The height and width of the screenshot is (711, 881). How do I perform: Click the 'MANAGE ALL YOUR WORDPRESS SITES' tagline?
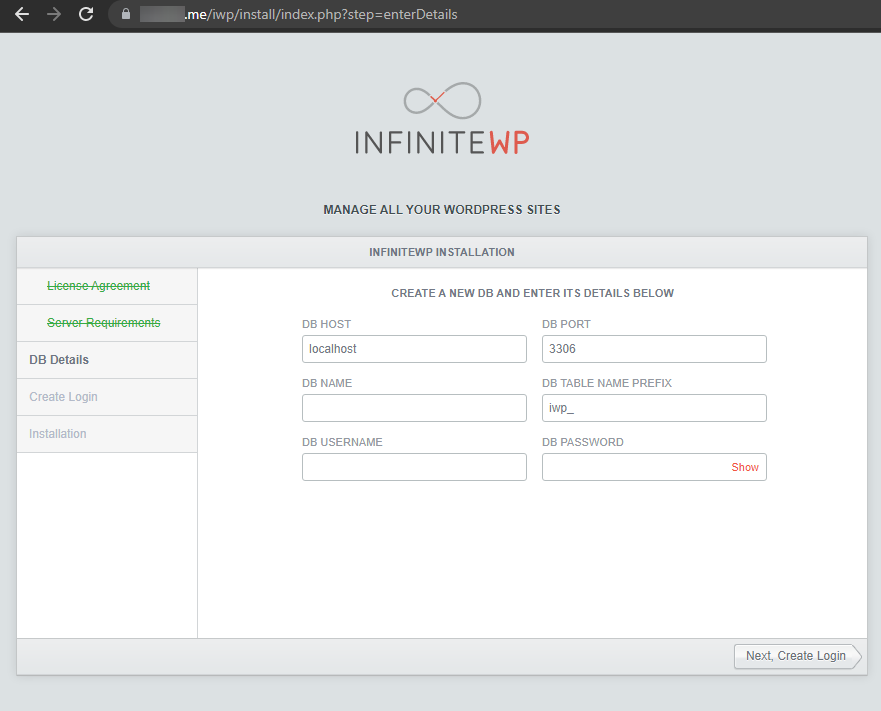(x=442, y=210)
